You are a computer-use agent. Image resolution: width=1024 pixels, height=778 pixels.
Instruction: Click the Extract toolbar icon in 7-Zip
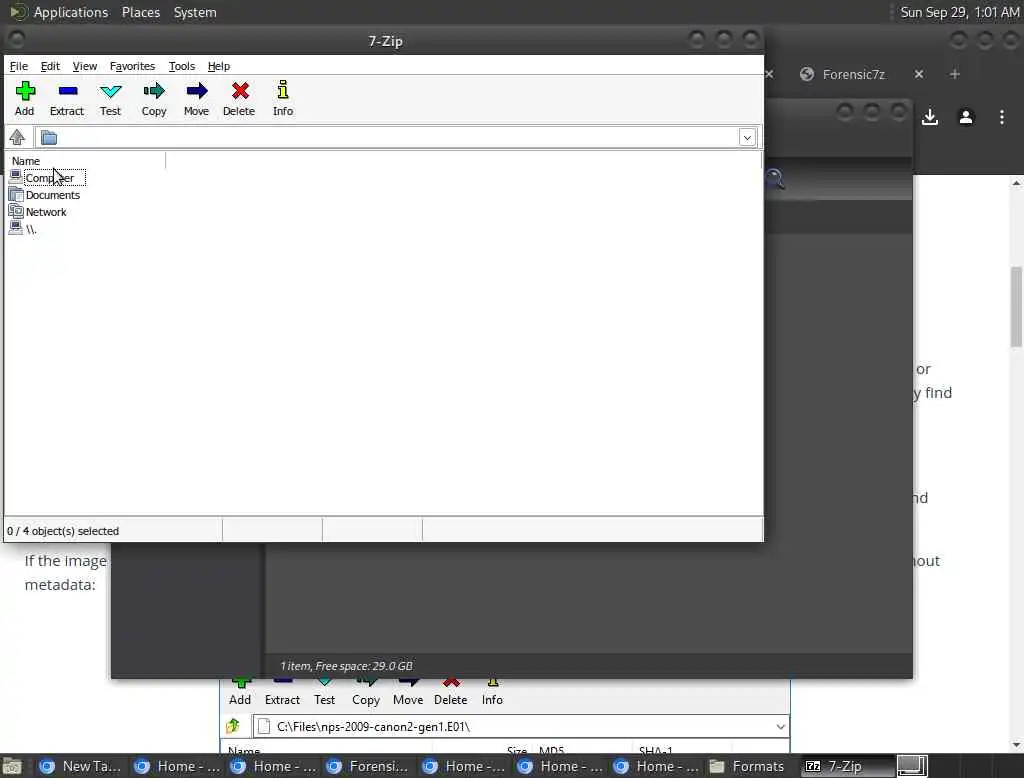(67, 99)
